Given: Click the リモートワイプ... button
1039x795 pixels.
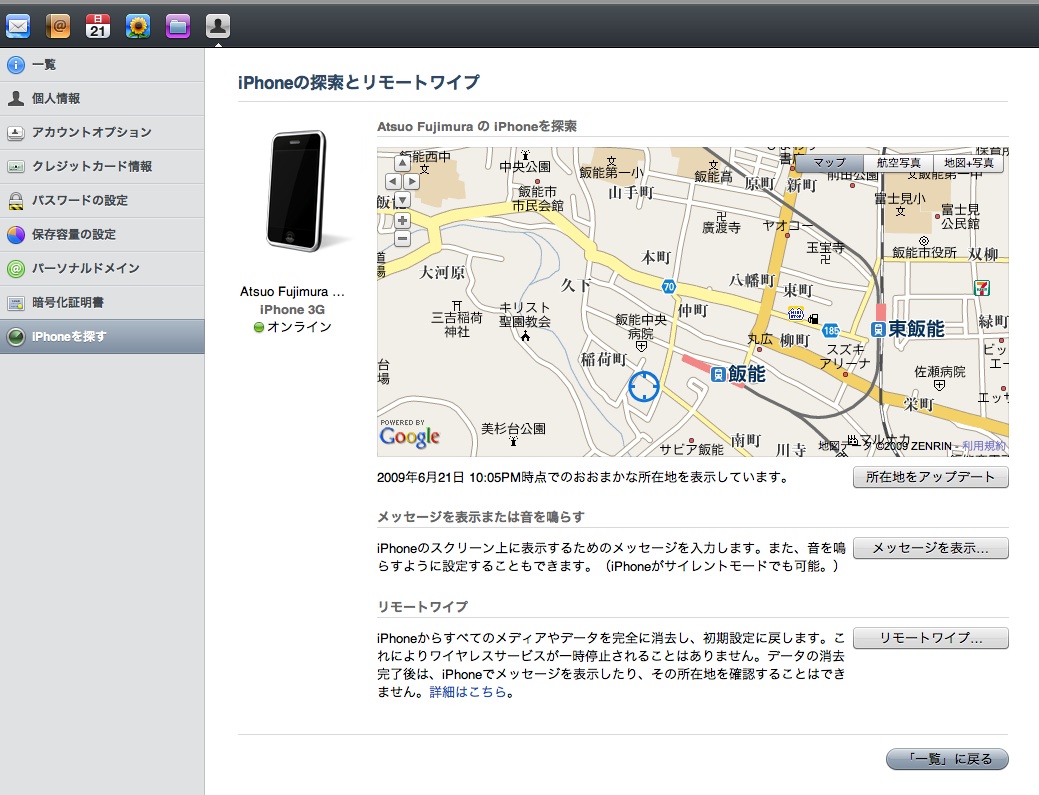Looking at the screenshot, I should (930, 638).
